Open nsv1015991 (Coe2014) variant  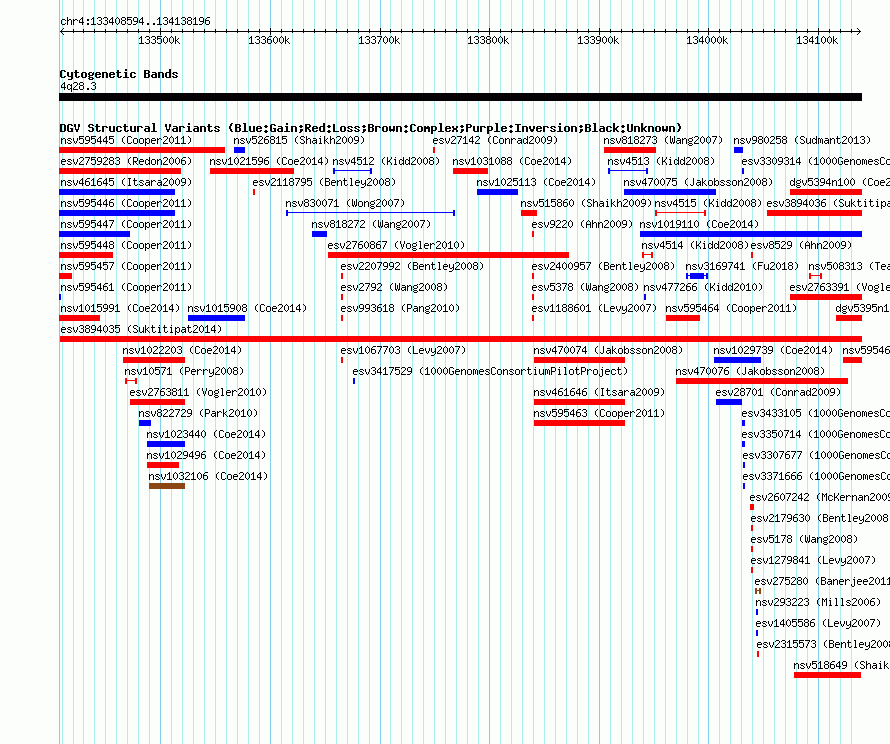[x=80, y=318]
